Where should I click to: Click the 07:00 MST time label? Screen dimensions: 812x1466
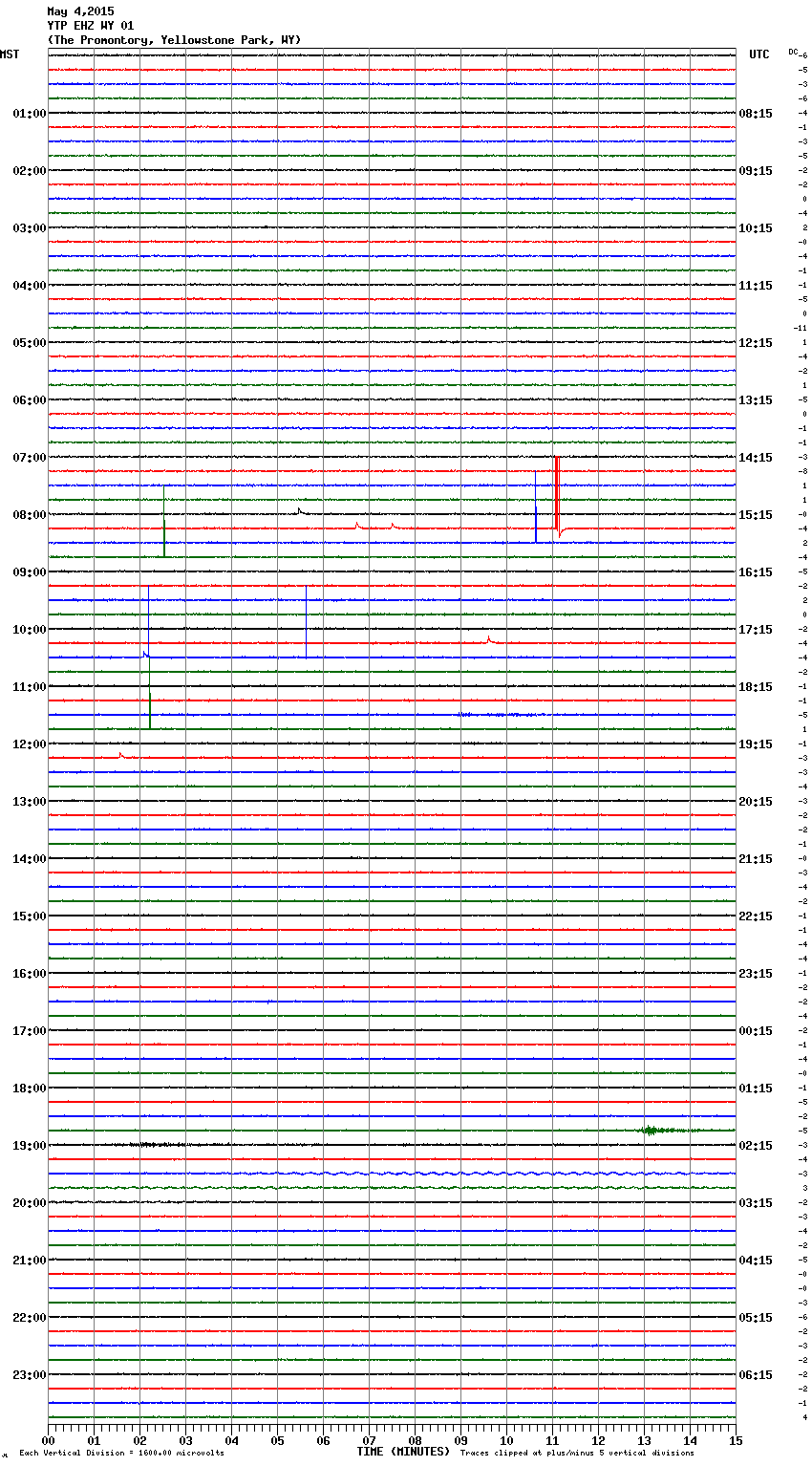coord(29,457)
